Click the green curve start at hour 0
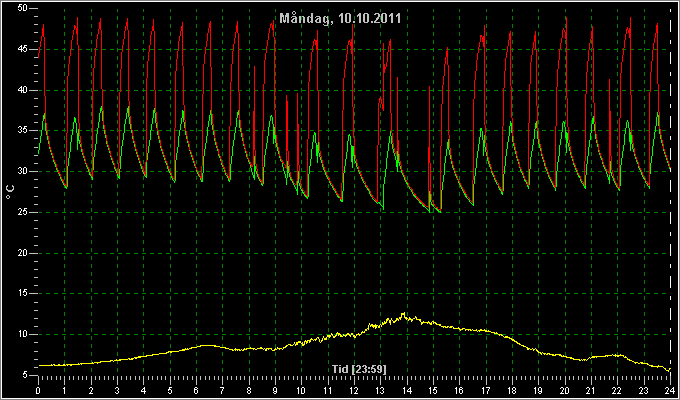This screenshot has width=680, height=400. point(39,153)
